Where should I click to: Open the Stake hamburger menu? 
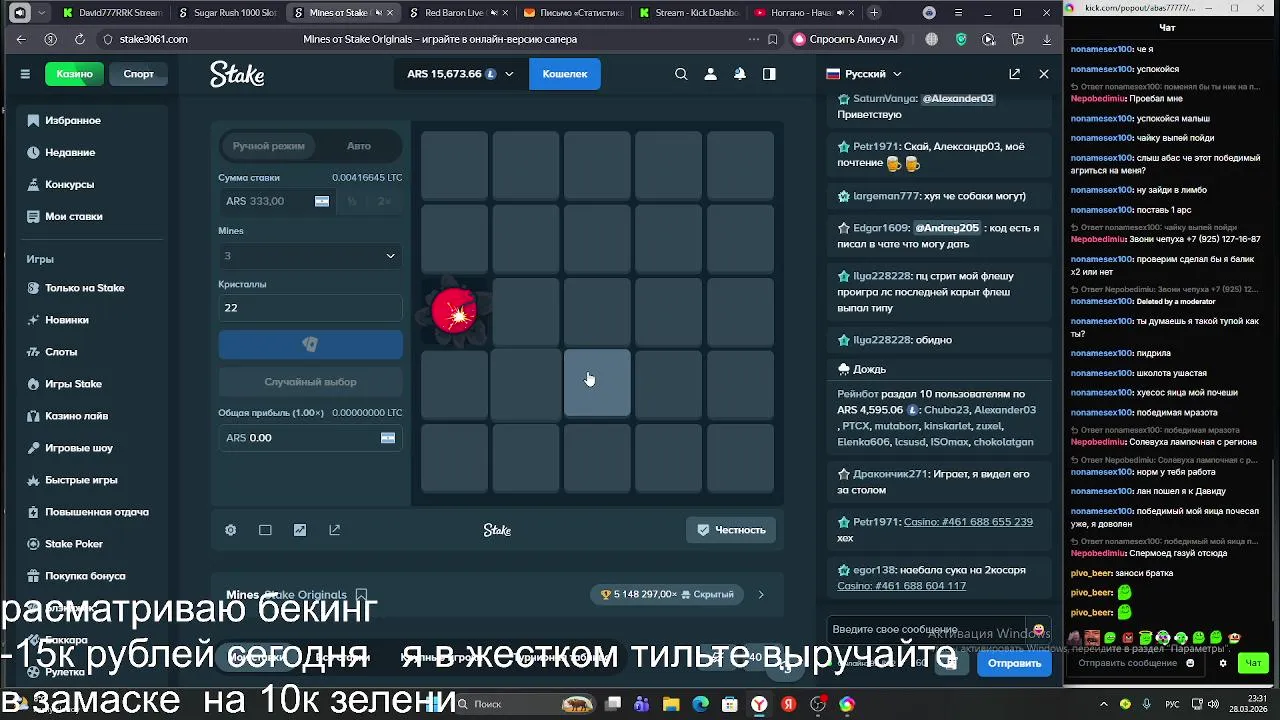(25, 74)
